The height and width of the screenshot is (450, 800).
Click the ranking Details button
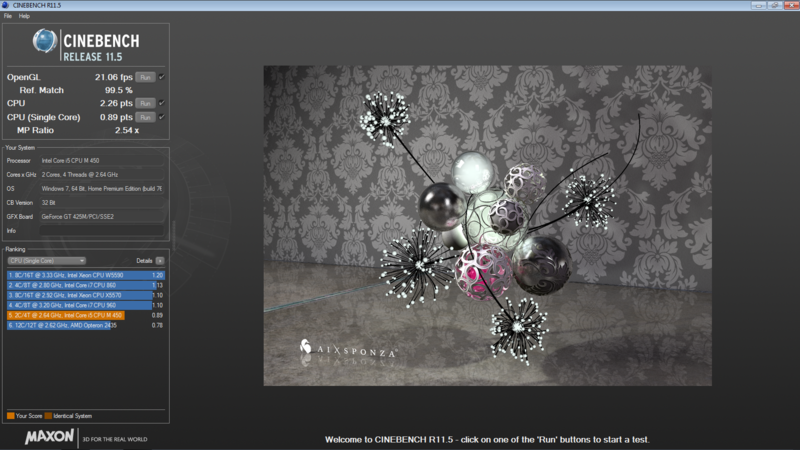tap(160, 261)
